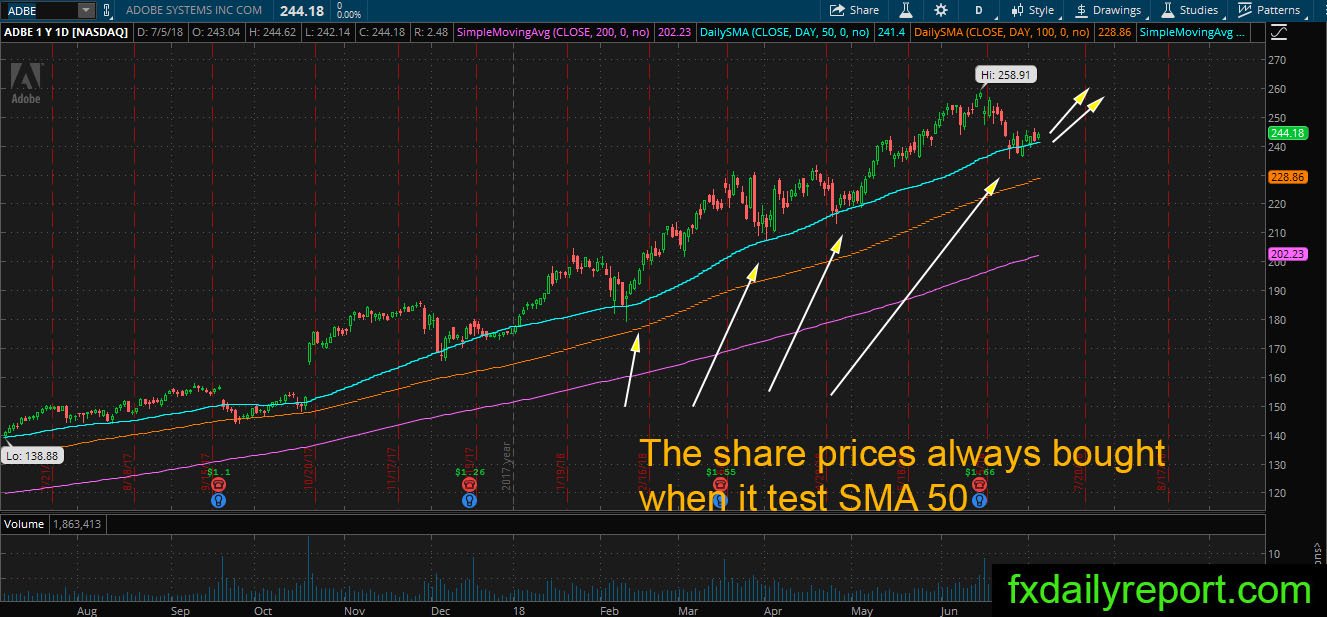The height and width of the screenshot is (617, 1327).
Task: Click the March earnings phone icon ($1.55)
Action: click(x=719, y=484)
